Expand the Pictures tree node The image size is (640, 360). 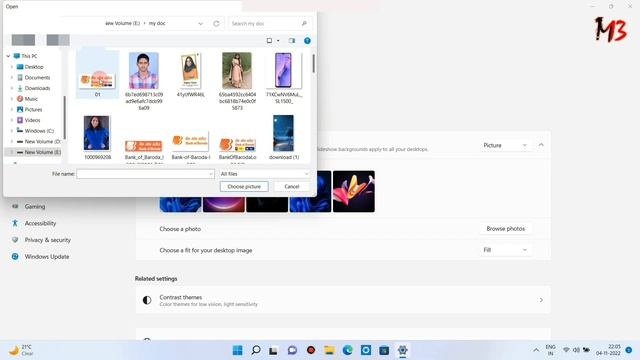click(x=12, y=109)
